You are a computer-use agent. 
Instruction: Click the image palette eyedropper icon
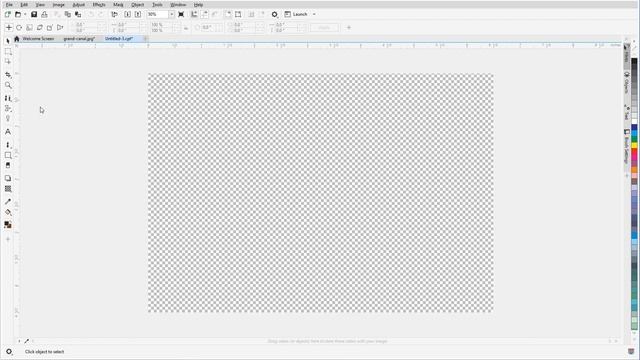coord(27,341)
